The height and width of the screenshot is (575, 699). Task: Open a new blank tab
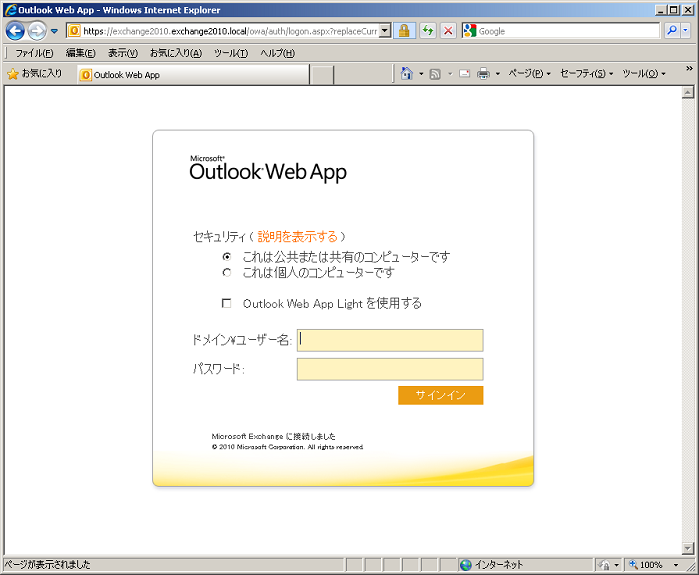click(322, 75)
